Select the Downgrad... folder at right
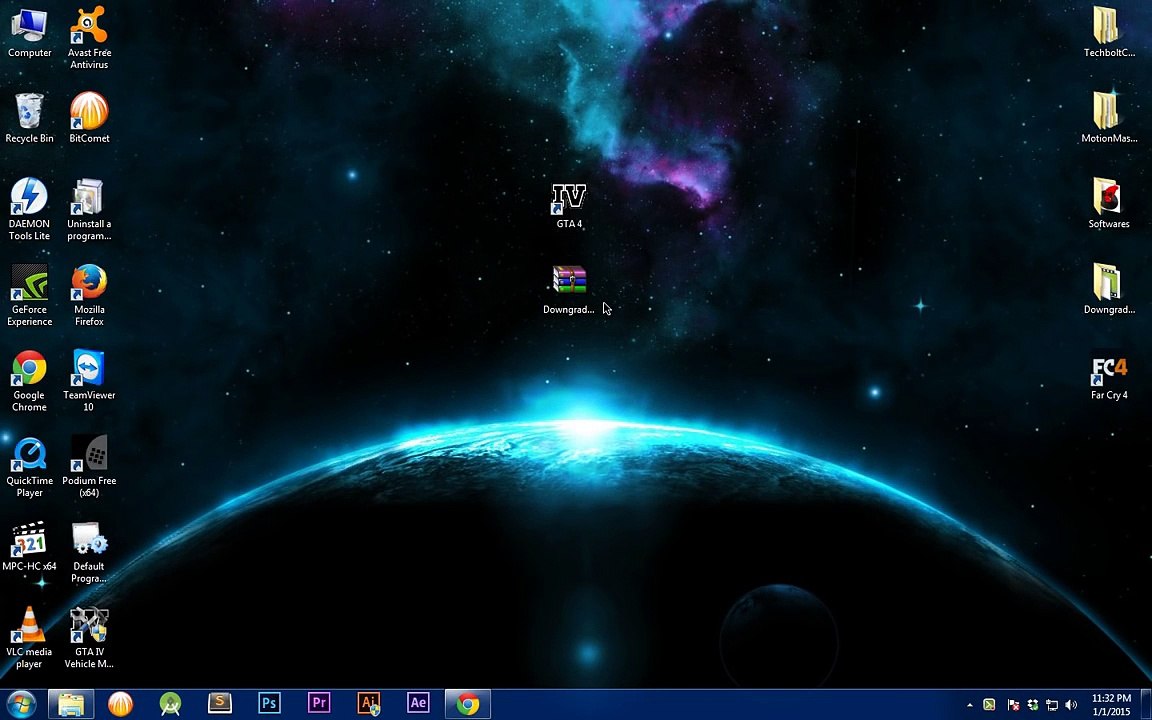 pos(1109,290)
